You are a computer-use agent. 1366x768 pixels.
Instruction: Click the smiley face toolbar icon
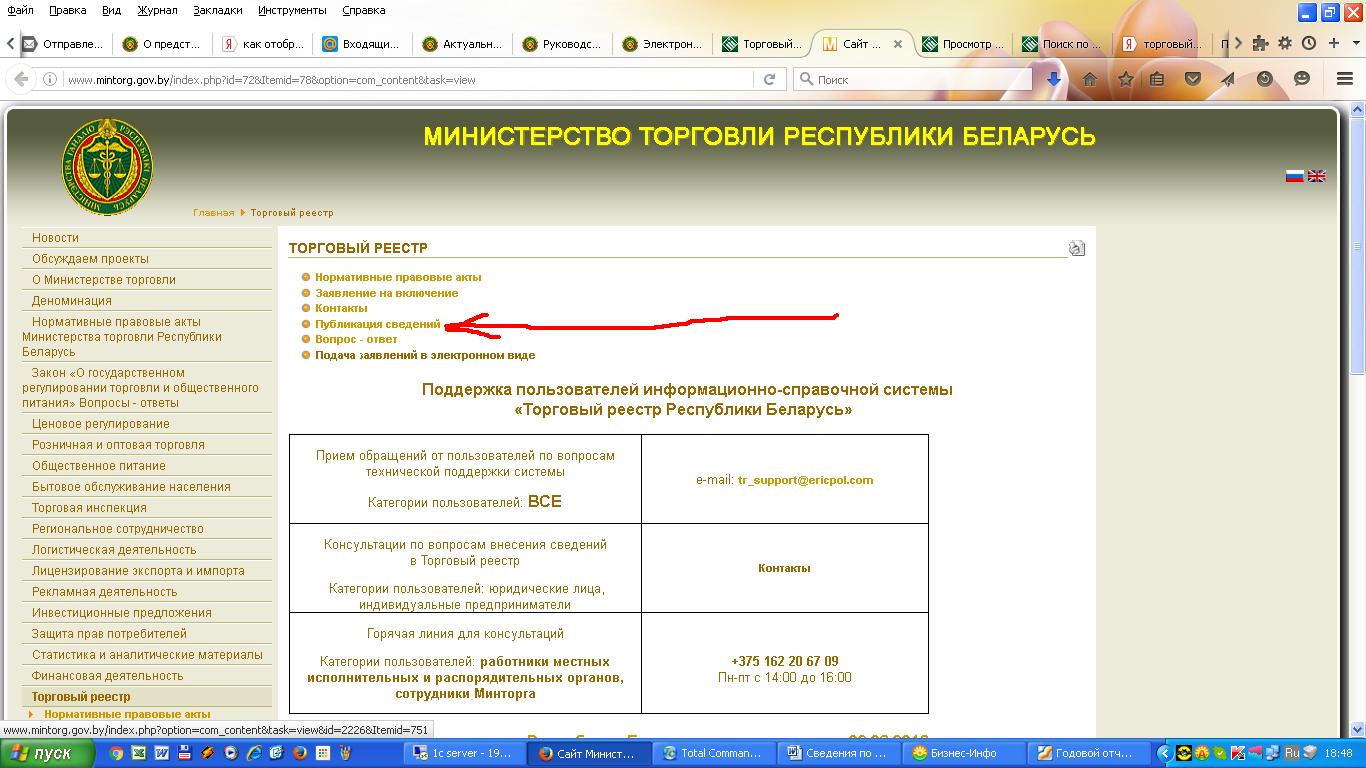coord(1302,79)
